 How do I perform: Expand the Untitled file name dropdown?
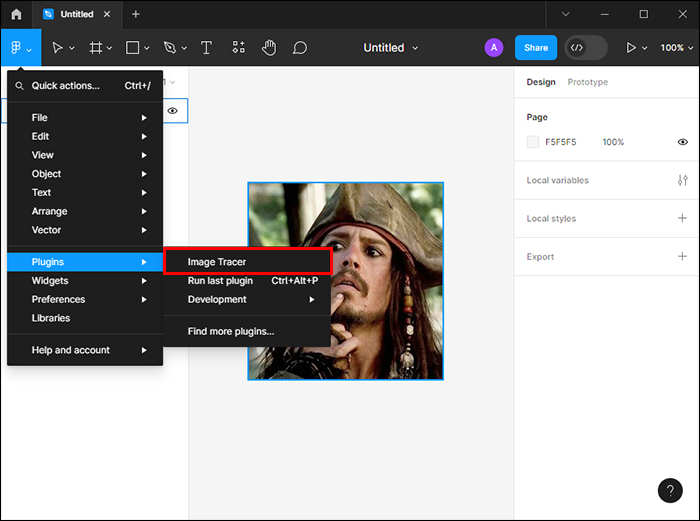click(x=391, y=48)
